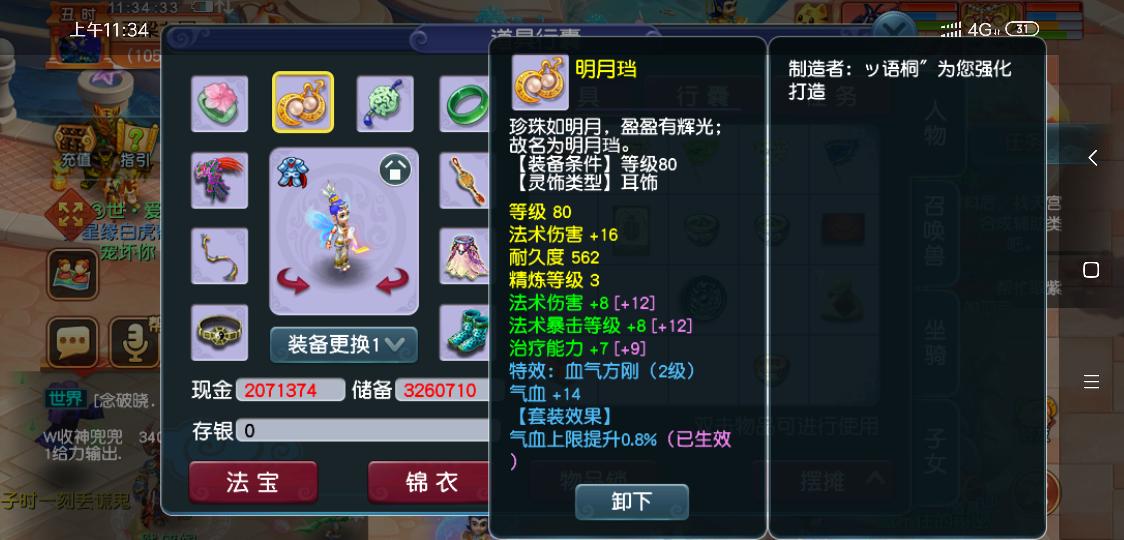This screenshot has height=540, width=1124.
Task: Select the green jade pendant item slot
Action: click(x=385, y=103)
